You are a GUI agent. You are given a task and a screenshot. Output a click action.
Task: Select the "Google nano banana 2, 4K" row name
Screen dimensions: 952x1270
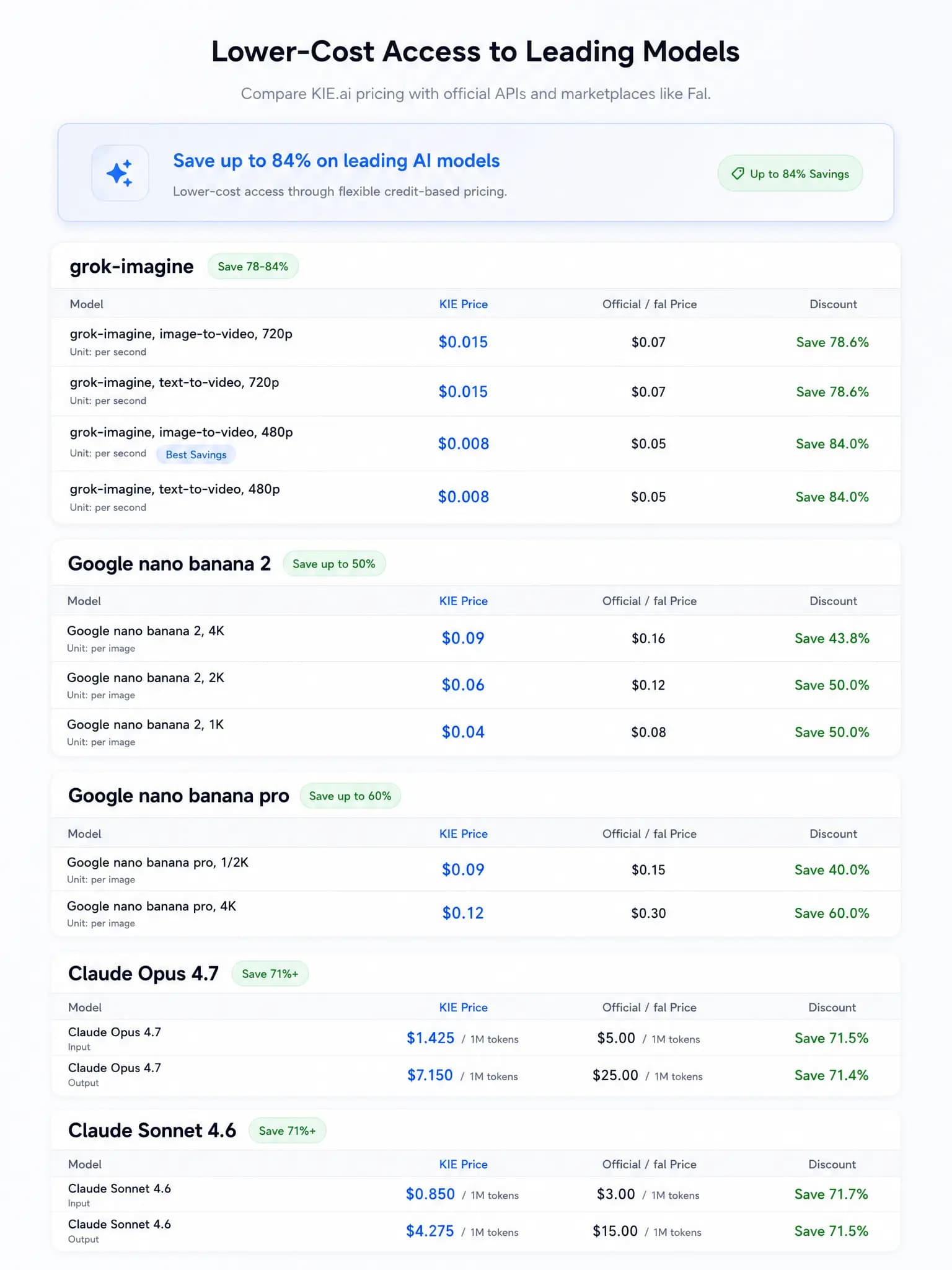(146, 631)
